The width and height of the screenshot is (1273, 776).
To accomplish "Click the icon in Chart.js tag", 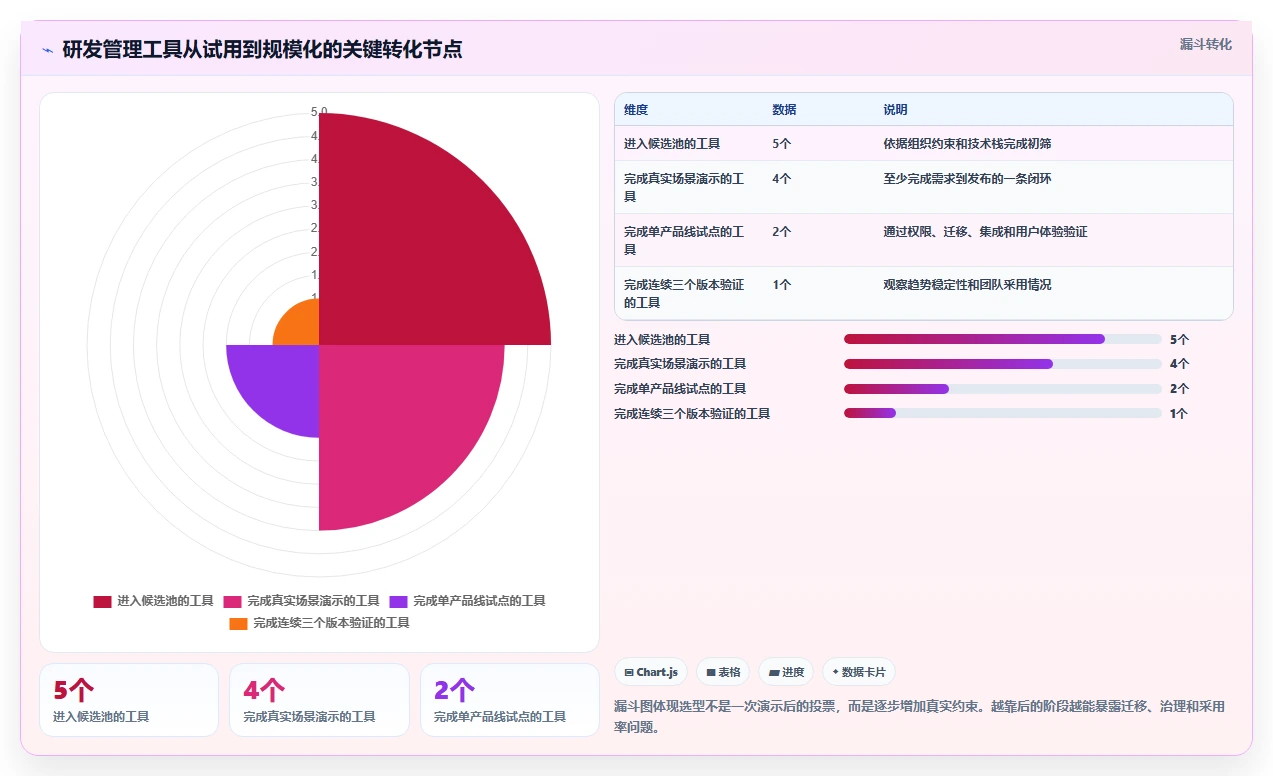I will click(x=629, y=672).
